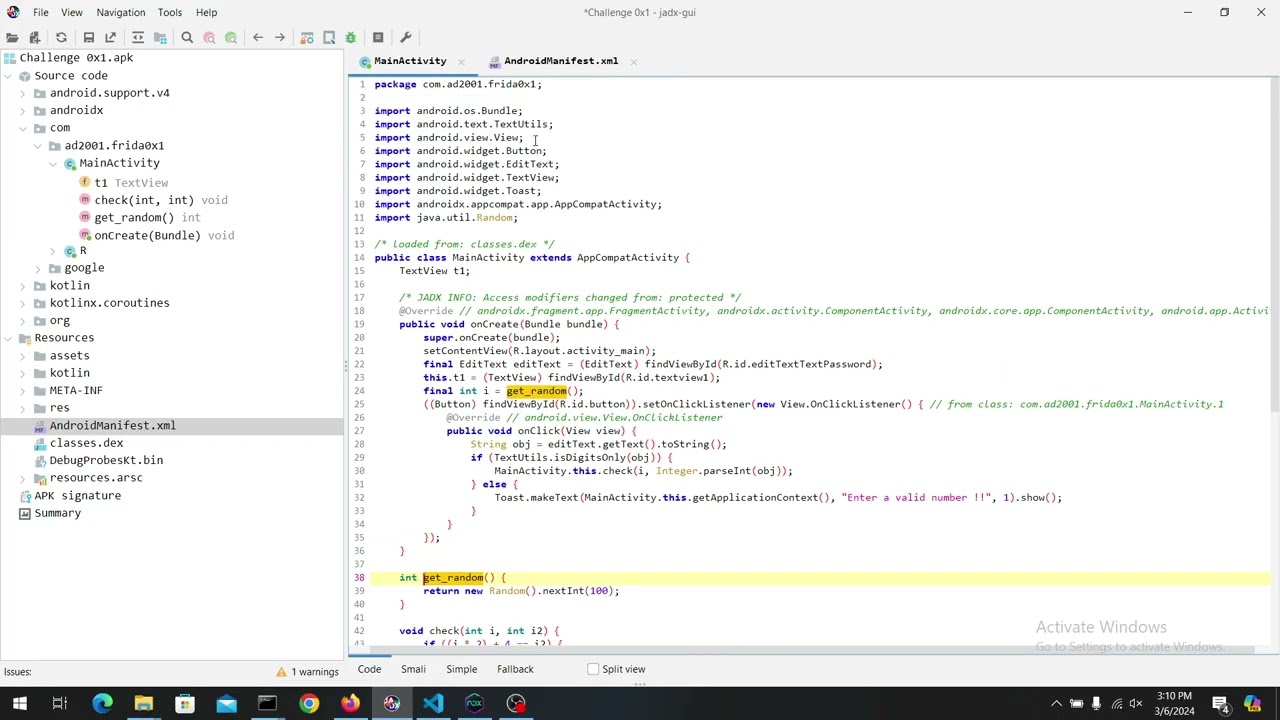Click the sync with editor icon
The height and width of the screenshot is (720, 1280).
(138, 38)
